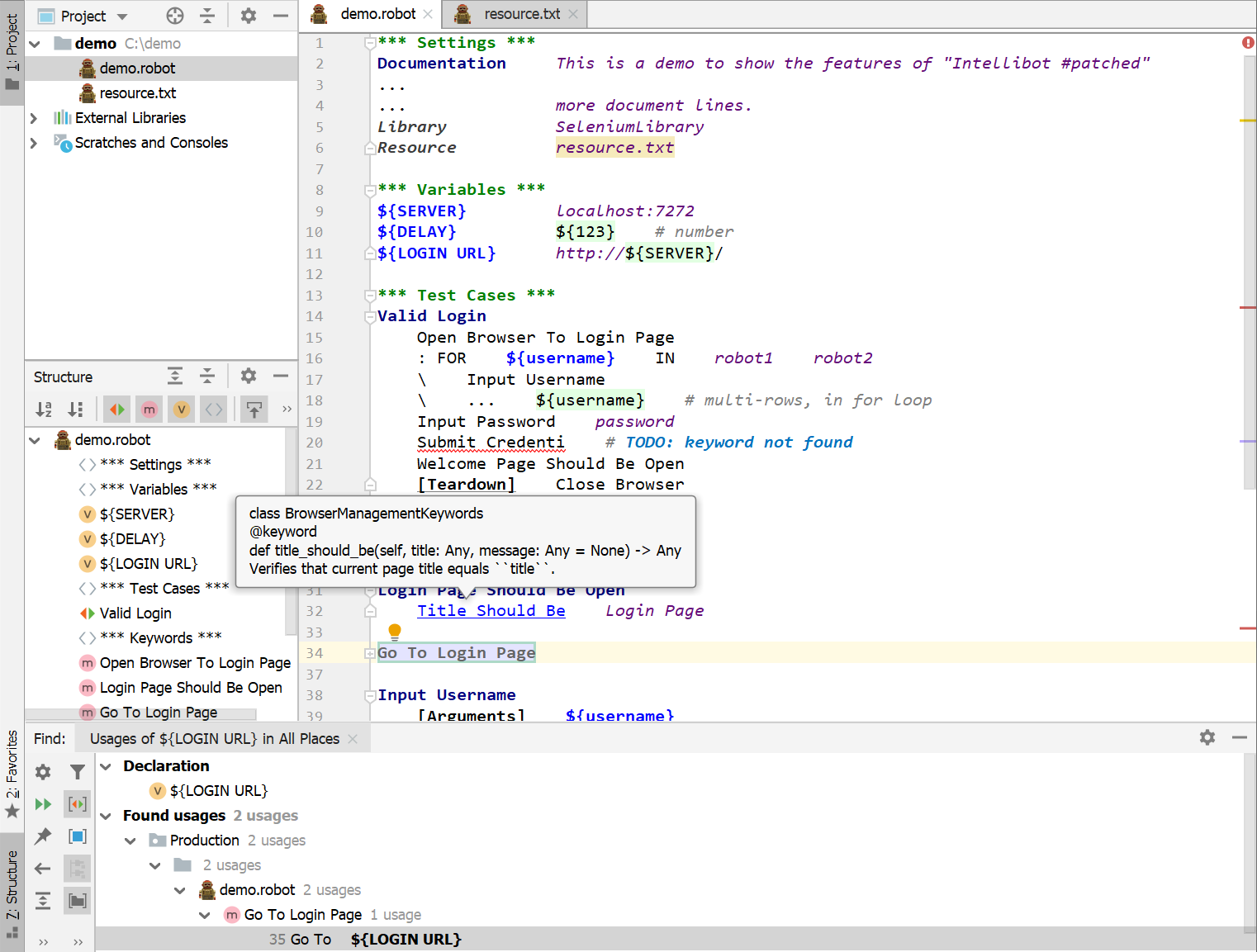Expand External Libraries node
1257x952 pixels.
(34, 118)
